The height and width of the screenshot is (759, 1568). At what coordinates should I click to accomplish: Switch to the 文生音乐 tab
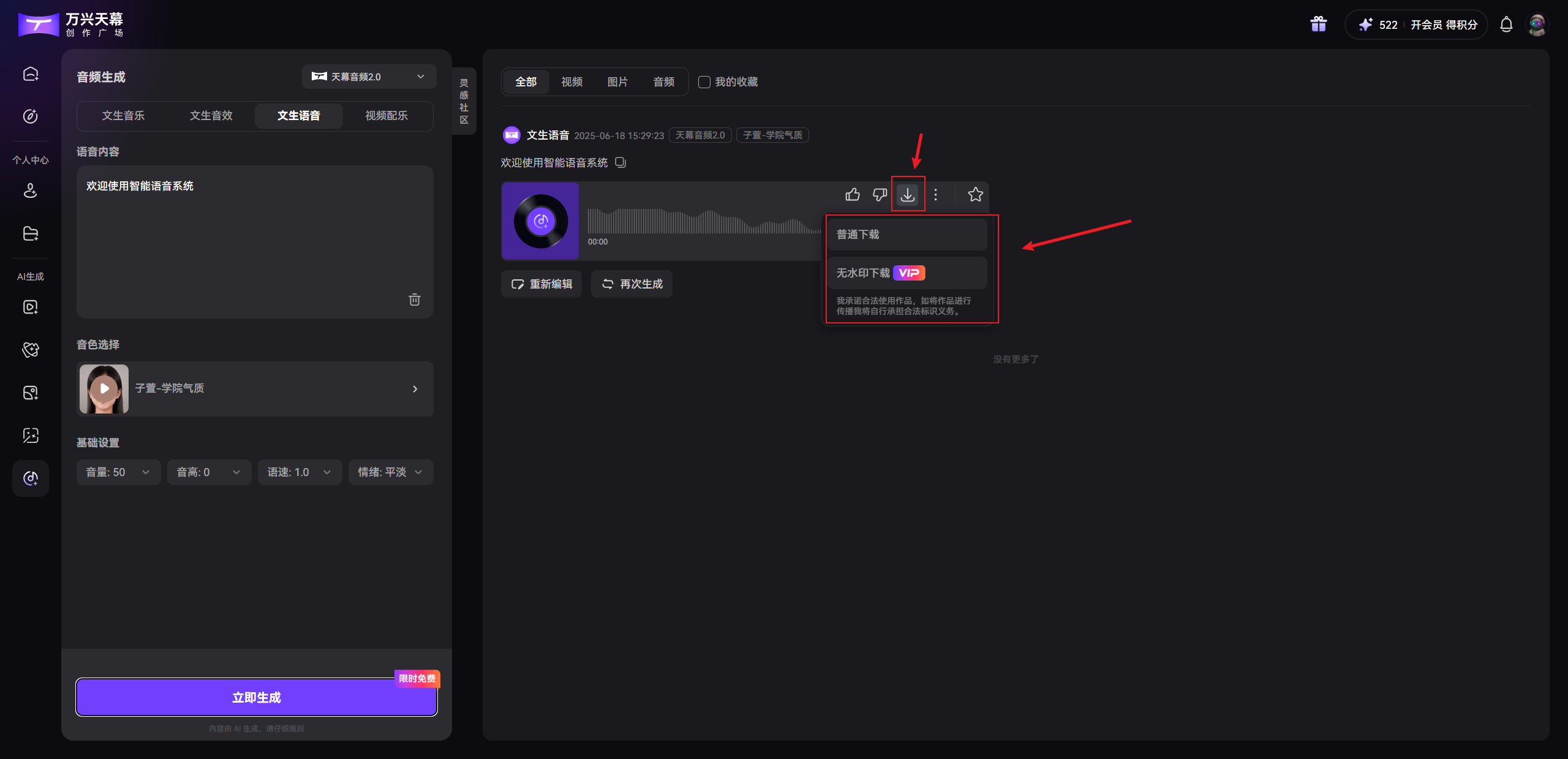[x=123, y=116]
